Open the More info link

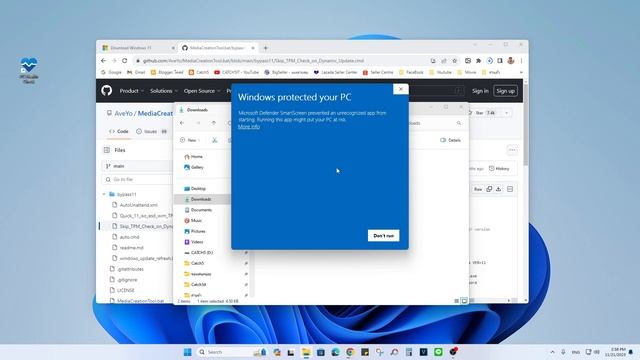point(249,127)
